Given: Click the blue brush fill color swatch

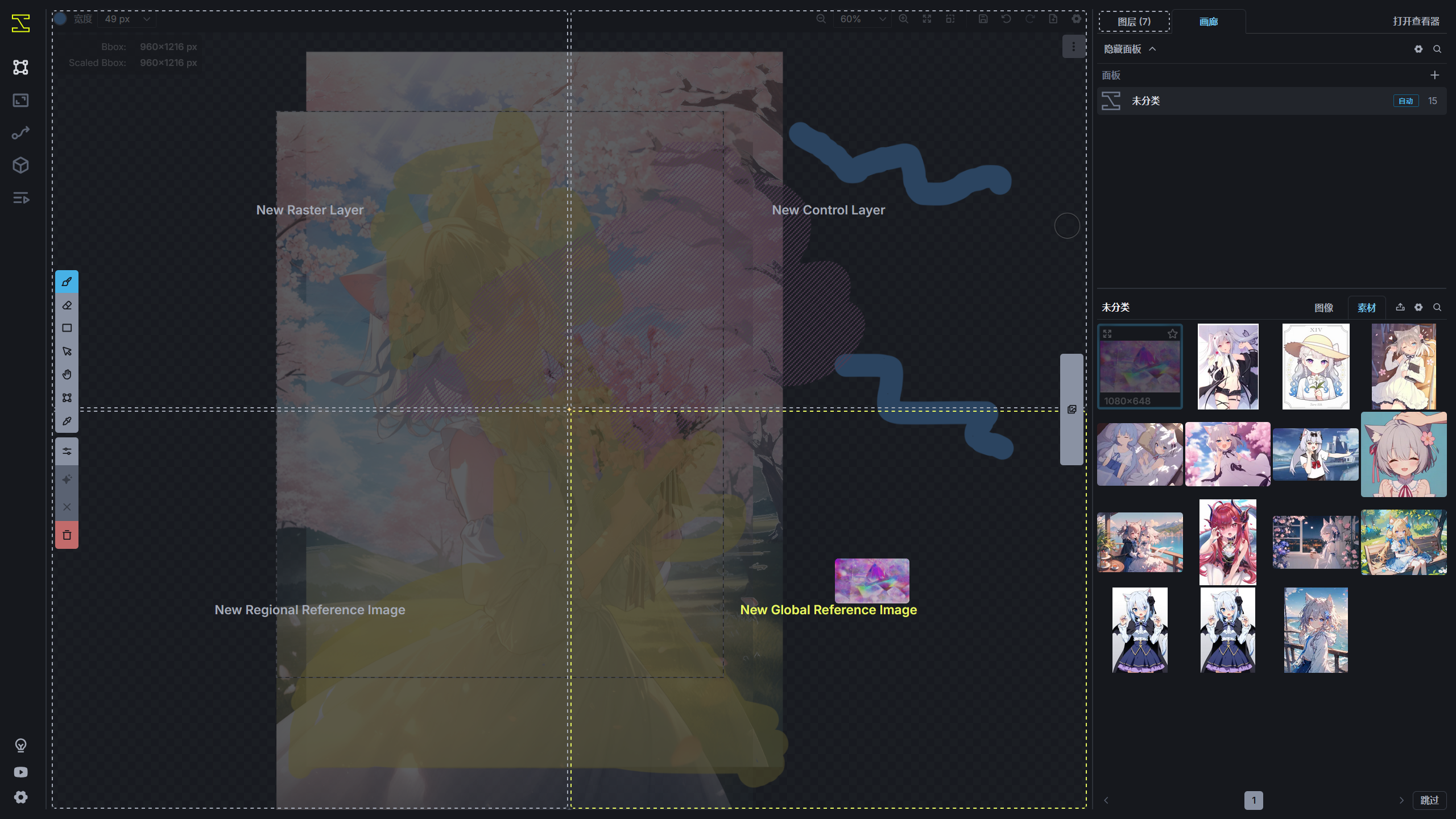Looking at the screenshot, I should [61, 19].
